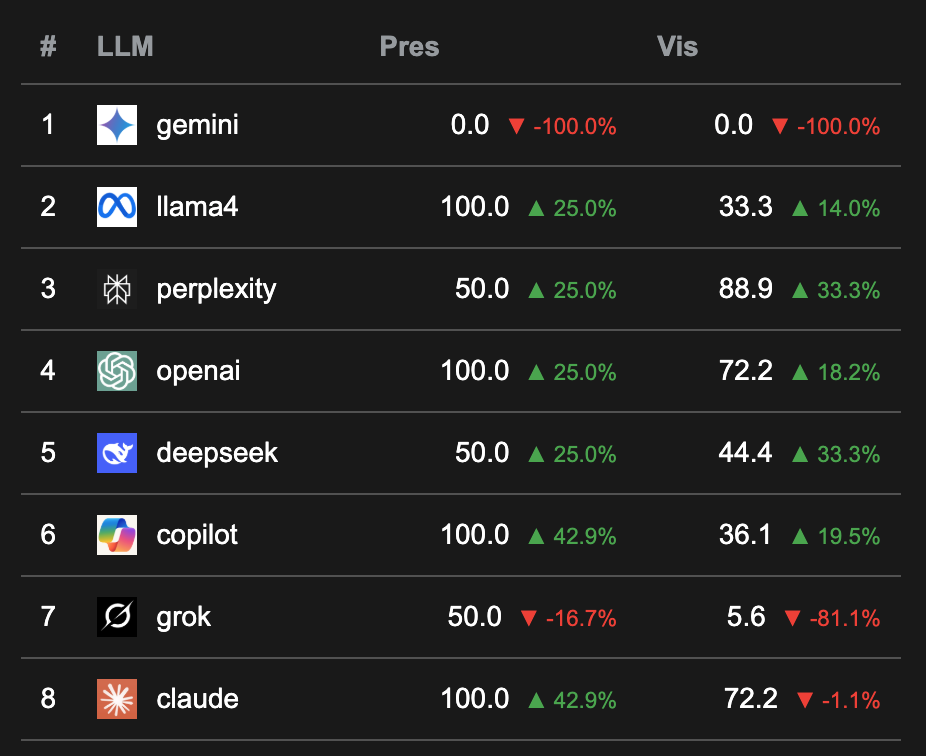Sort by the Vis column header
The width and height of the screenshot is (926, 756).
[677, 47]
